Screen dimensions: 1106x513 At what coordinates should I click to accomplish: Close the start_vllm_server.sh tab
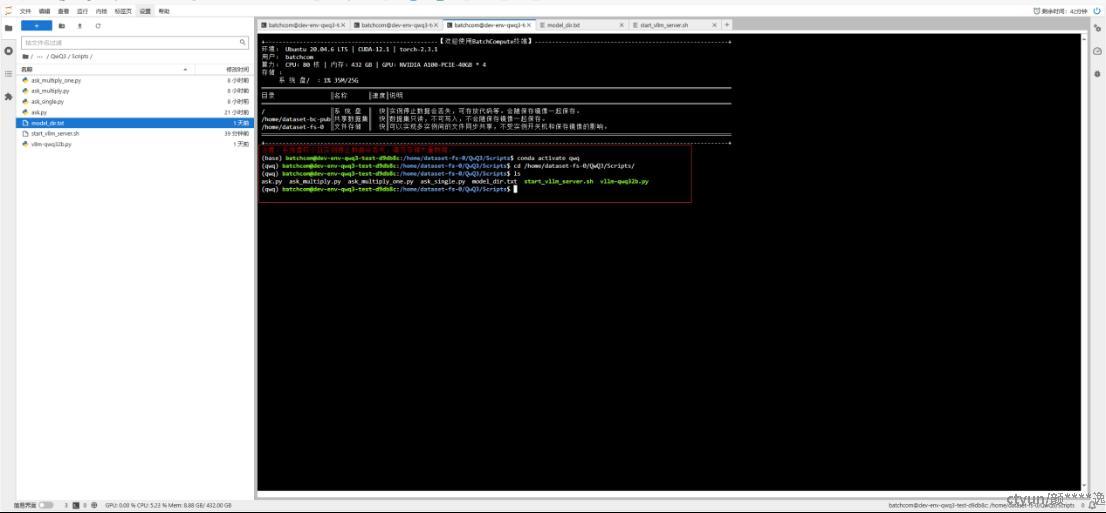715,25
